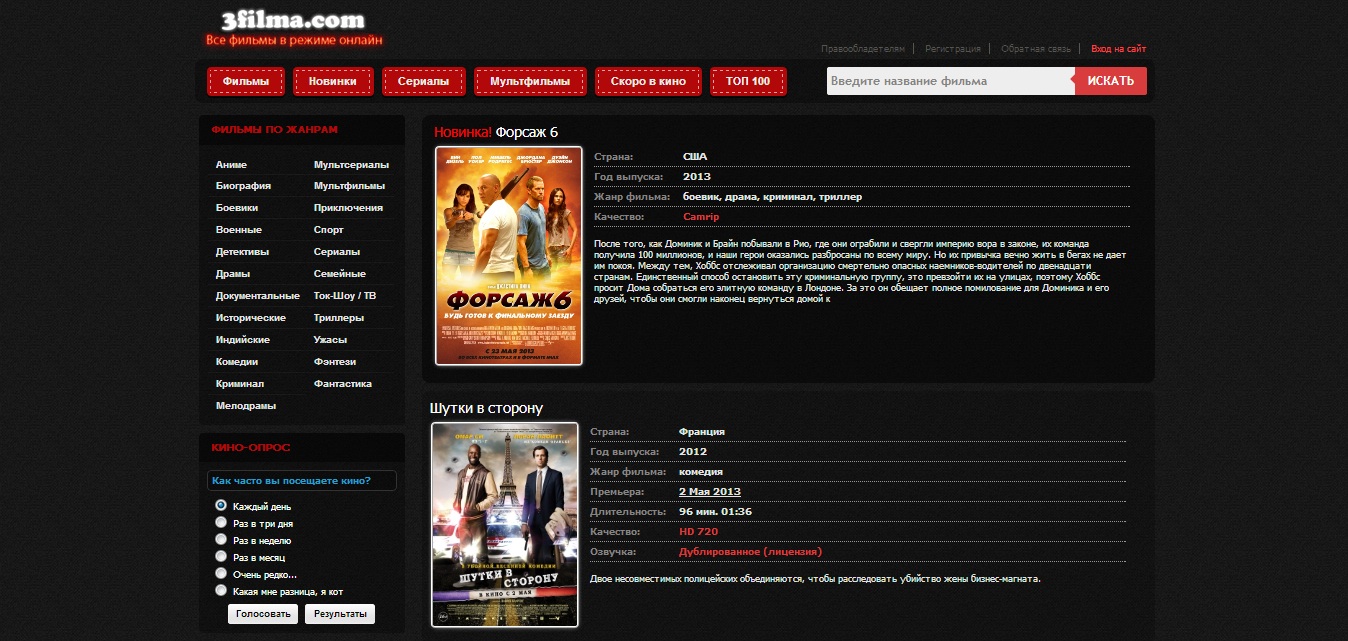Browse the Детективы genre
1348x641 pixels.
(x=242, y=252)
